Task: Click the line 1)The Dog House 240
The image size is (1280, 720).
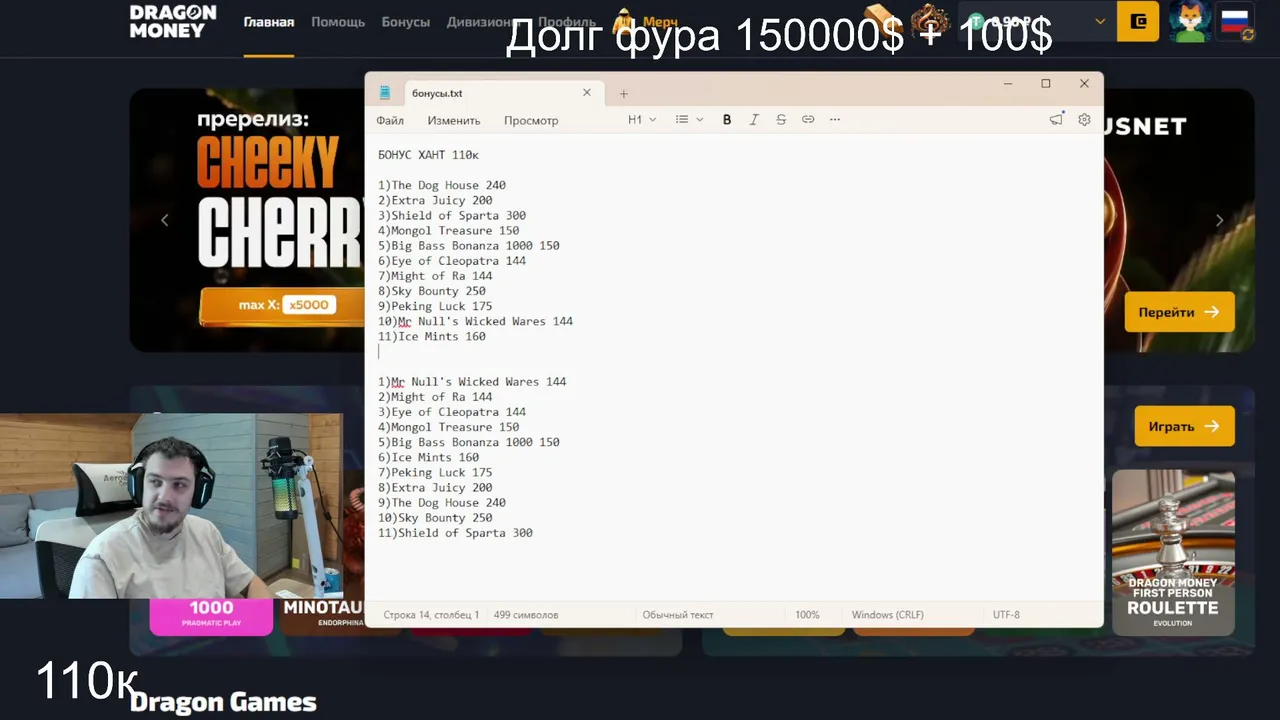Action: (x=442, y=185)
